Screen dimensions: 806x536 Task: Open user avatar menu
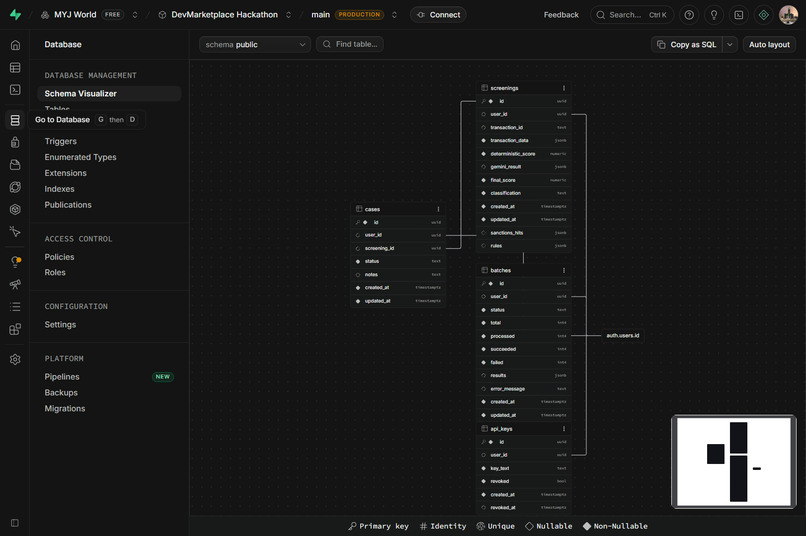[x=788, y=15]
